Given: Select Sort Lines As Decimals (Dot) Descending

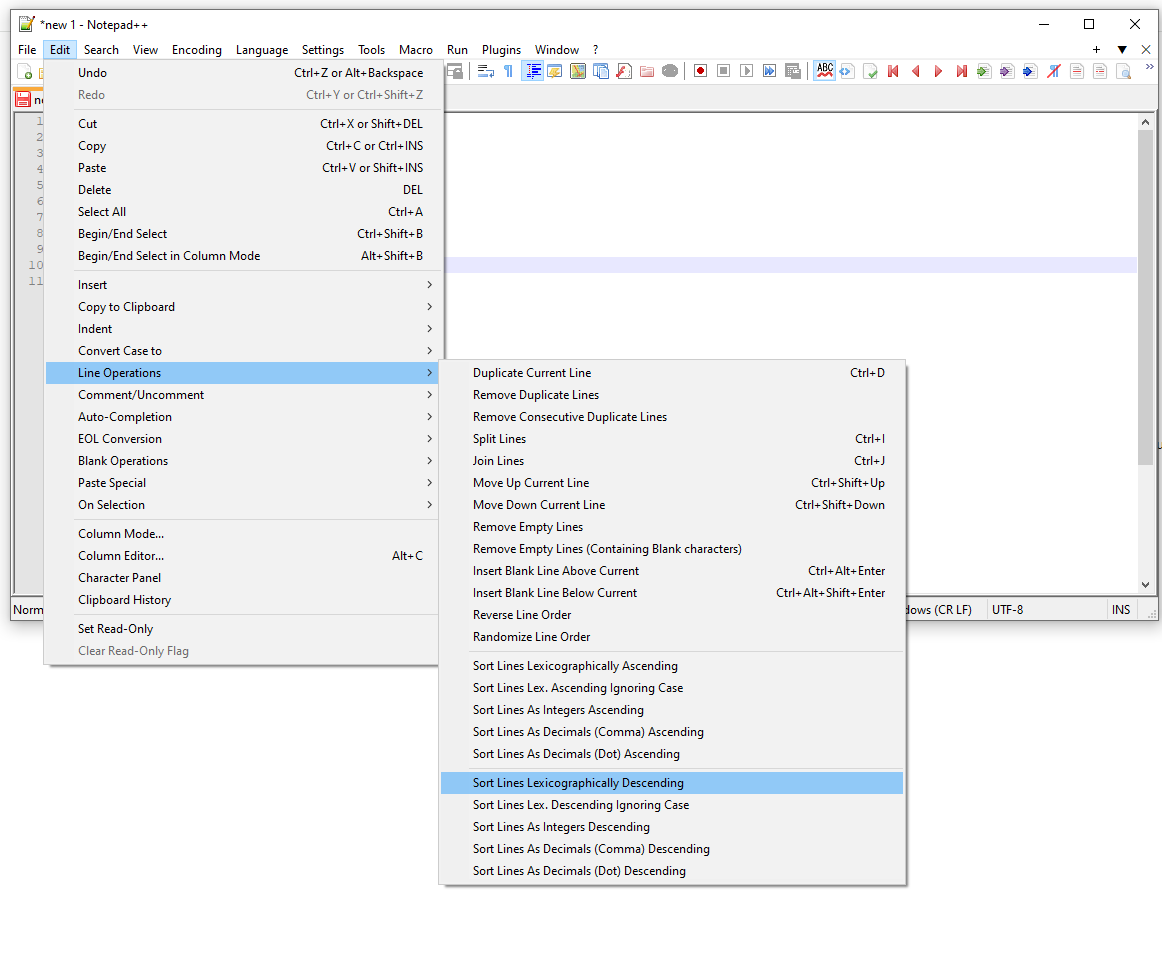Looking at the screenshot, I should 671,871.
